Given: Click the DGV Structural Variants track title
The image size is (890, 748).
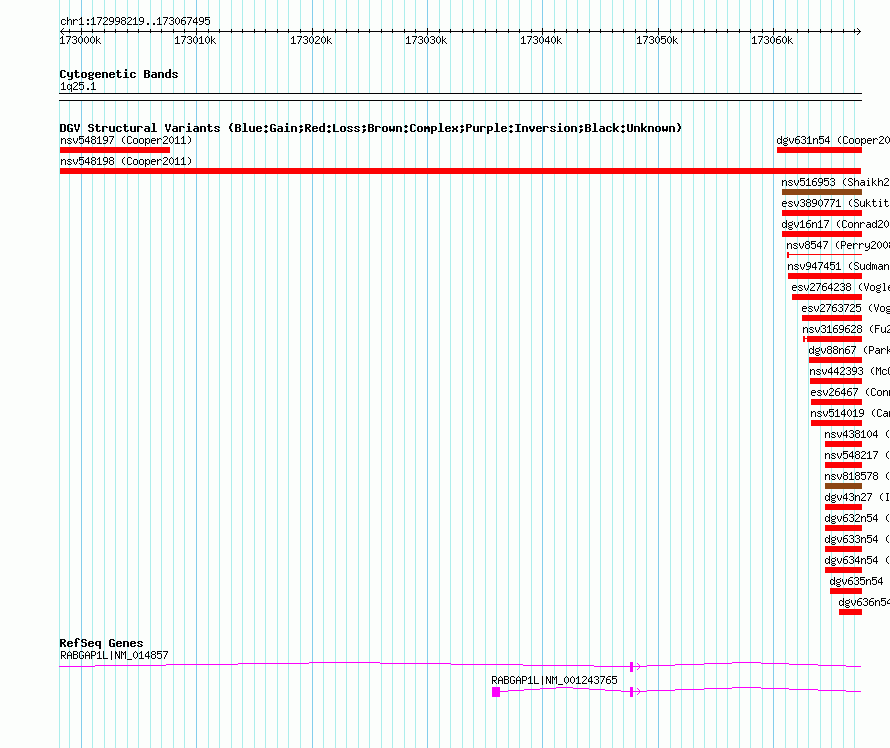Looking at the screenshot, I should (371, 128).
